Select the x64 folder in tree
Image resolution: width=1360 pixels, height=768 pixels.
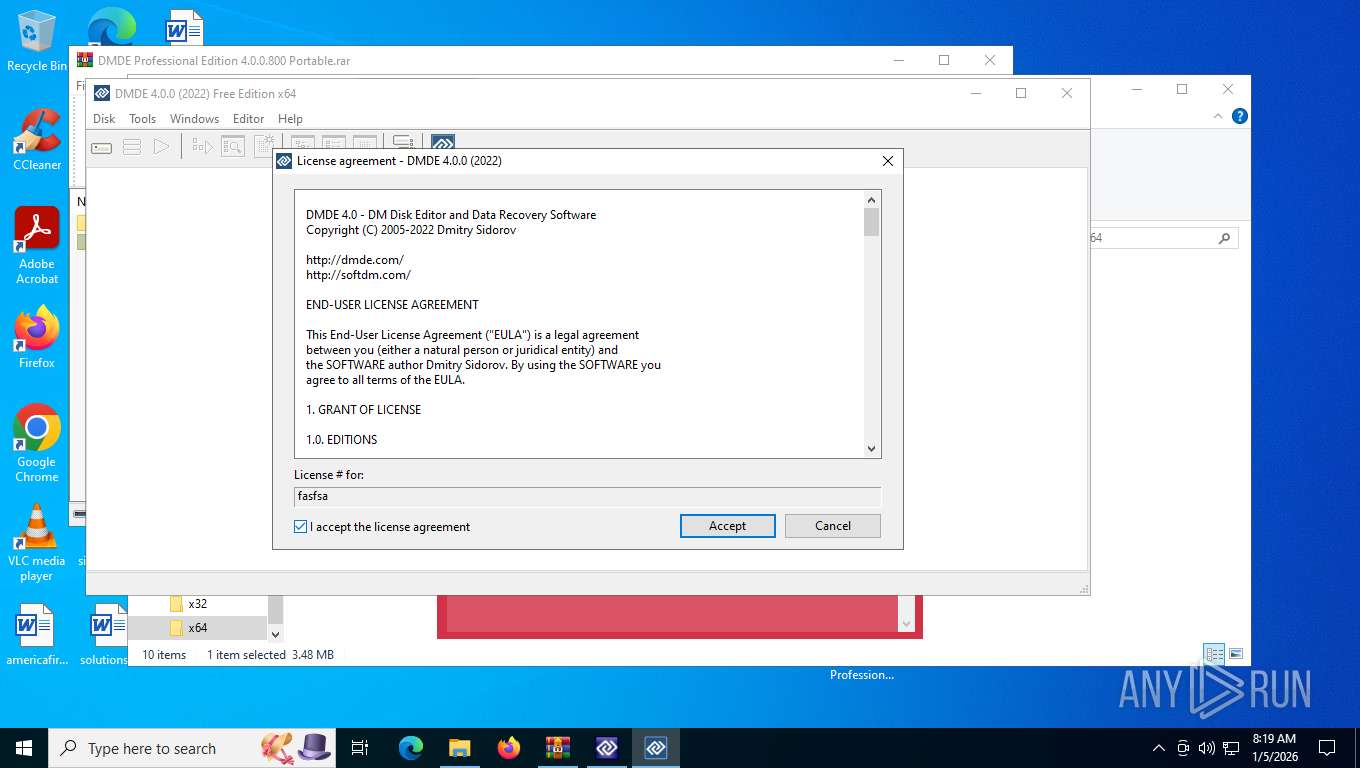point(197,628)
